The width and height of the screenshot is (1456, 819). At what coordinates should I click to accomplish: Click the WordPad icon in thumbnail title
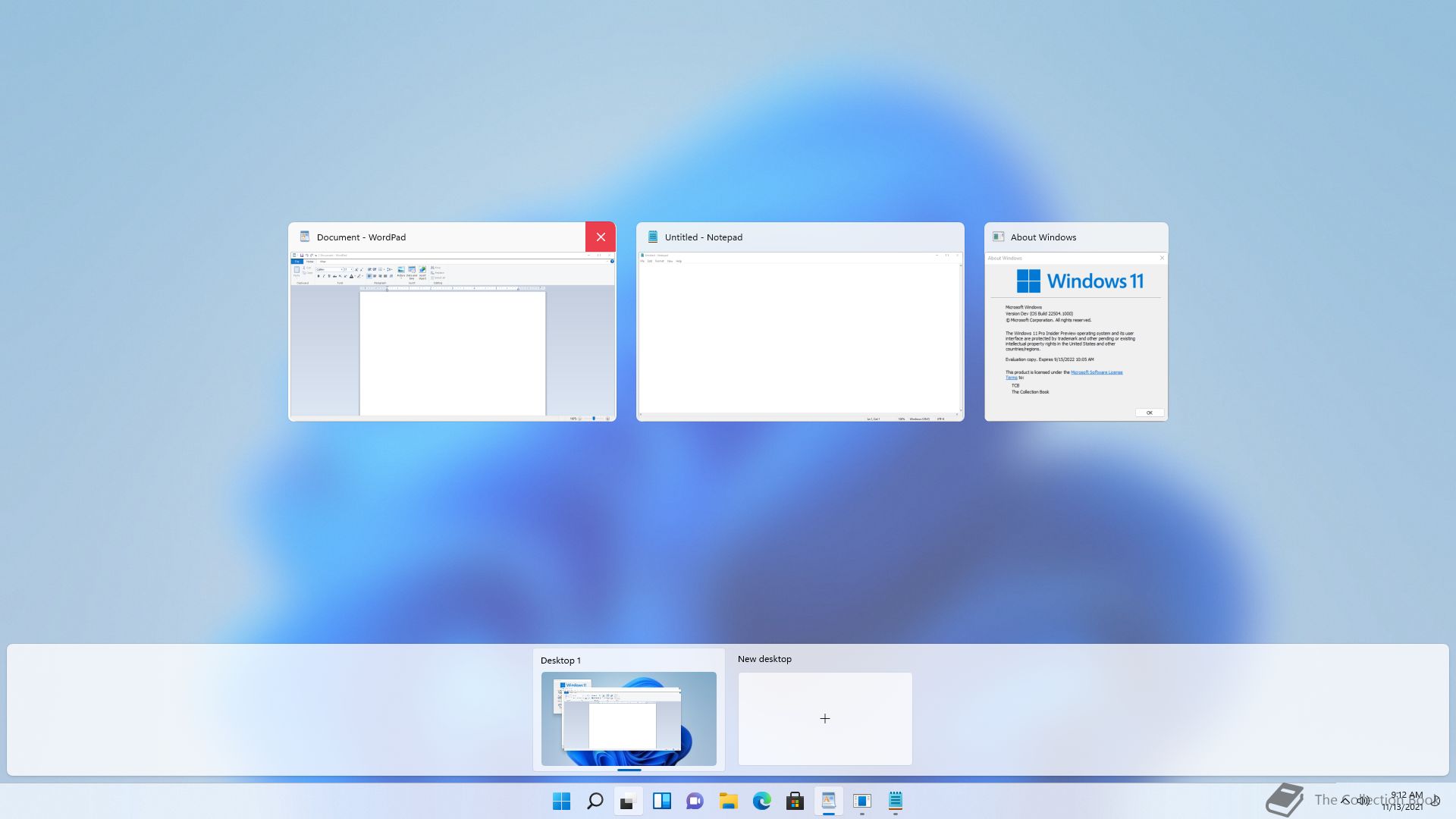point(305,237)
